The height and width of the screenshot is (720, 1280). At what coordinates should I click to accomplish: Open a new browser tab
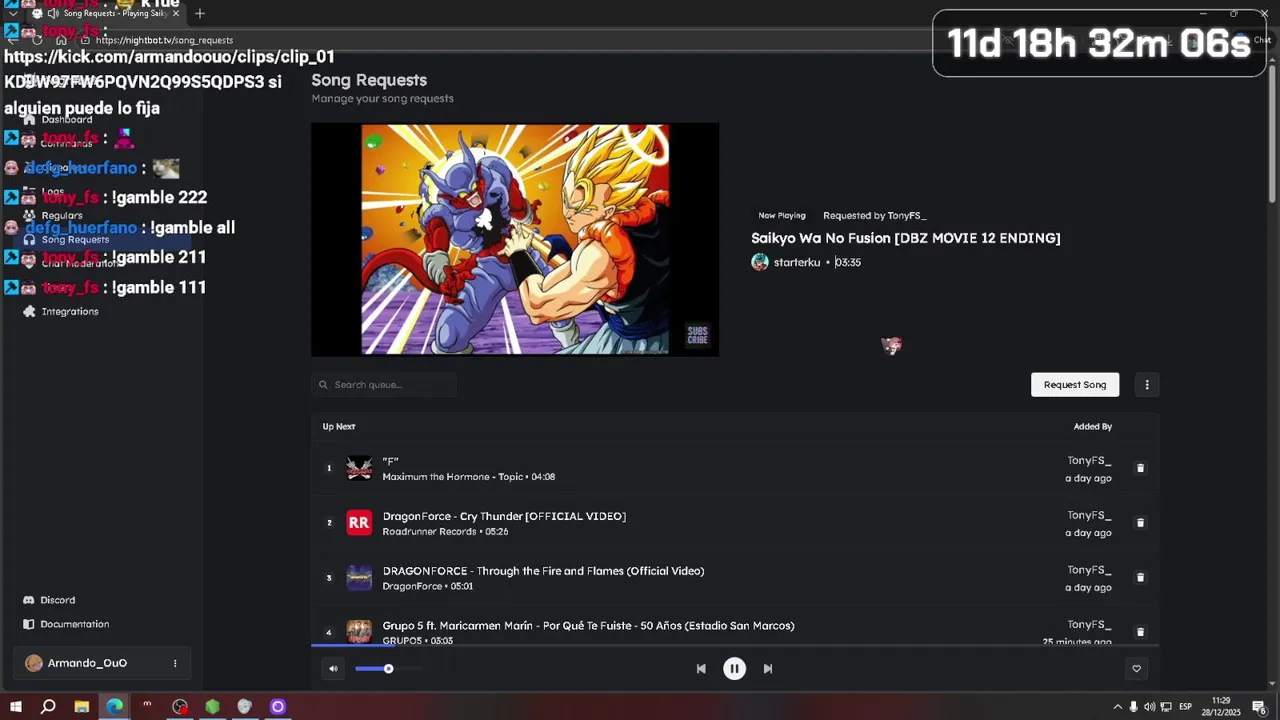coord(200,14)
